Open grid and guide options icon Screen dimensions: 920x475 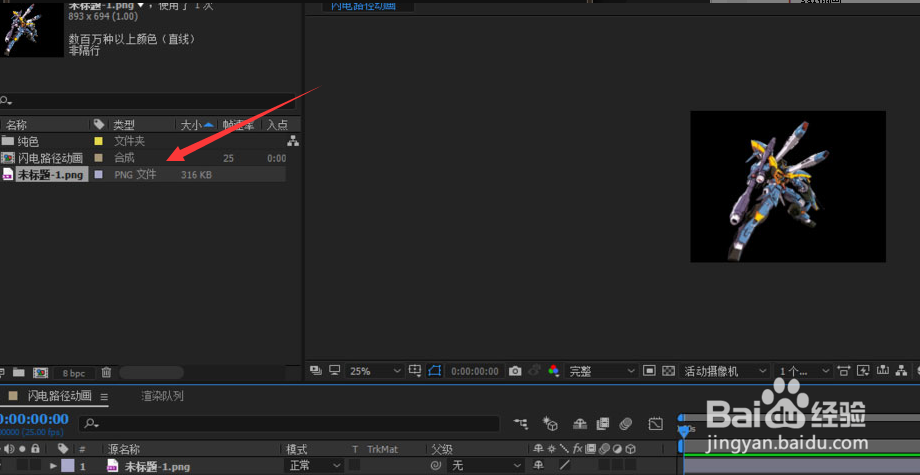pos(415,370)
